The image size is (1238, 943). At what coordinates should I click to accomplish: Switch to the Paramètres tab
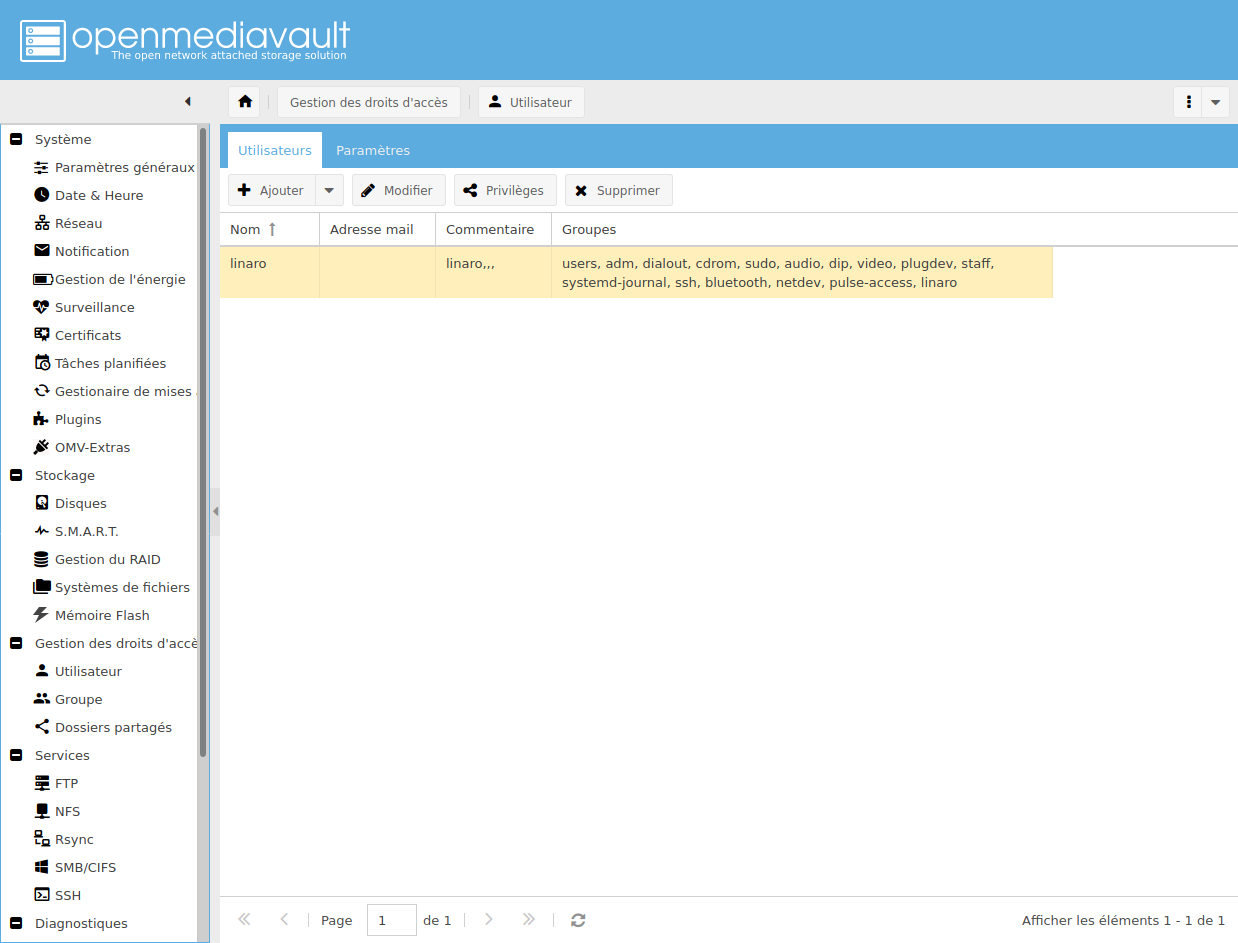373,150
